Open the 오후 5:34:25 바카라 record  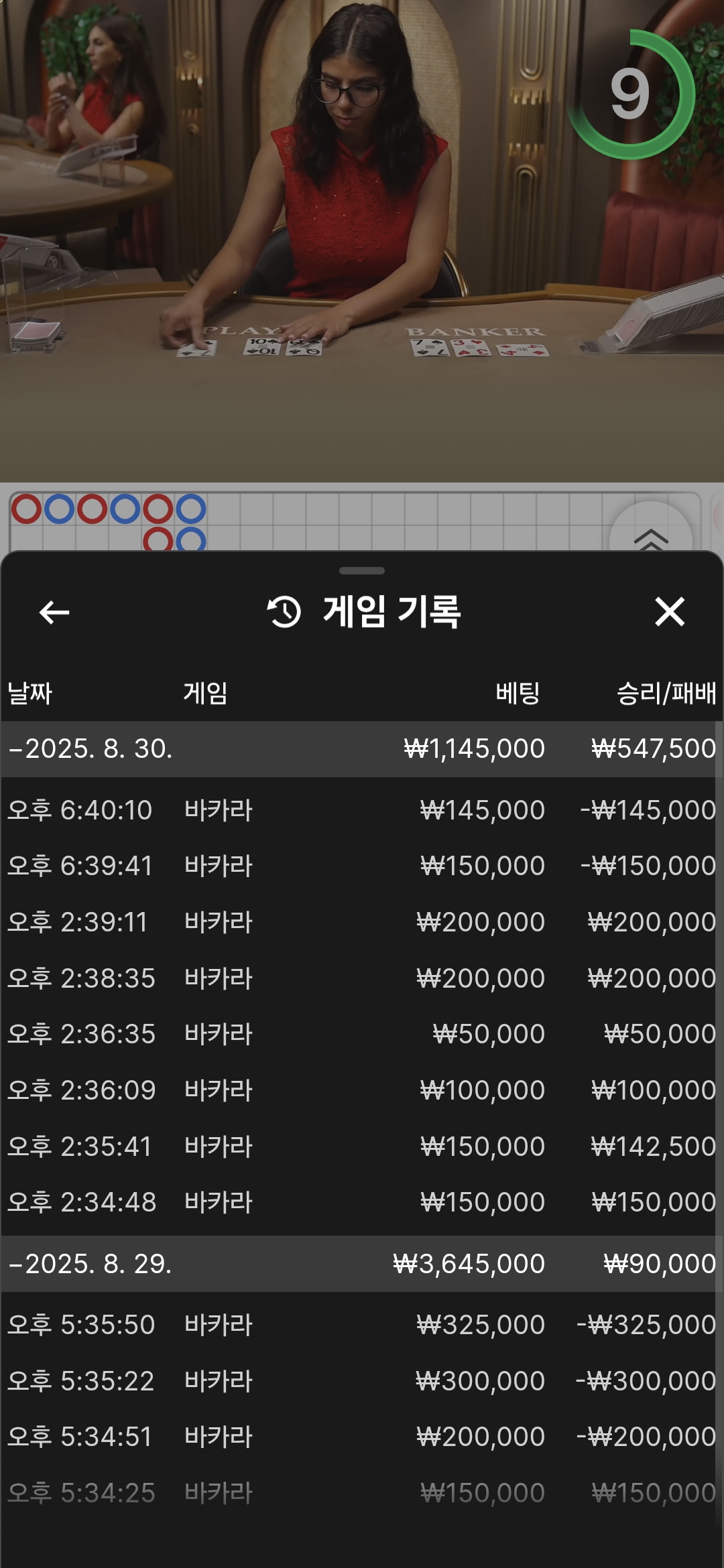pos(362,1493)
